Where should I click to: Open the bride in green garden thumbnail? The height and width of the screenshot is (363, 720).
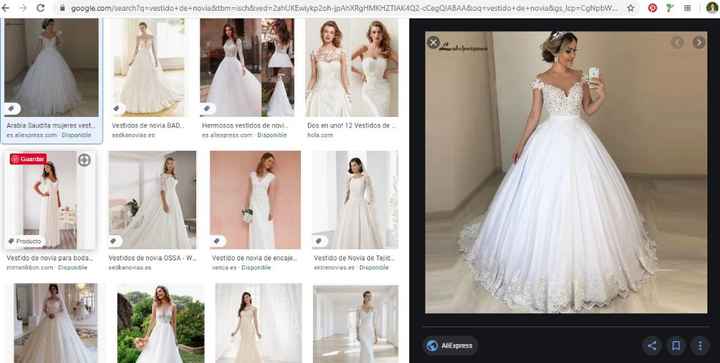pos(161,324)
